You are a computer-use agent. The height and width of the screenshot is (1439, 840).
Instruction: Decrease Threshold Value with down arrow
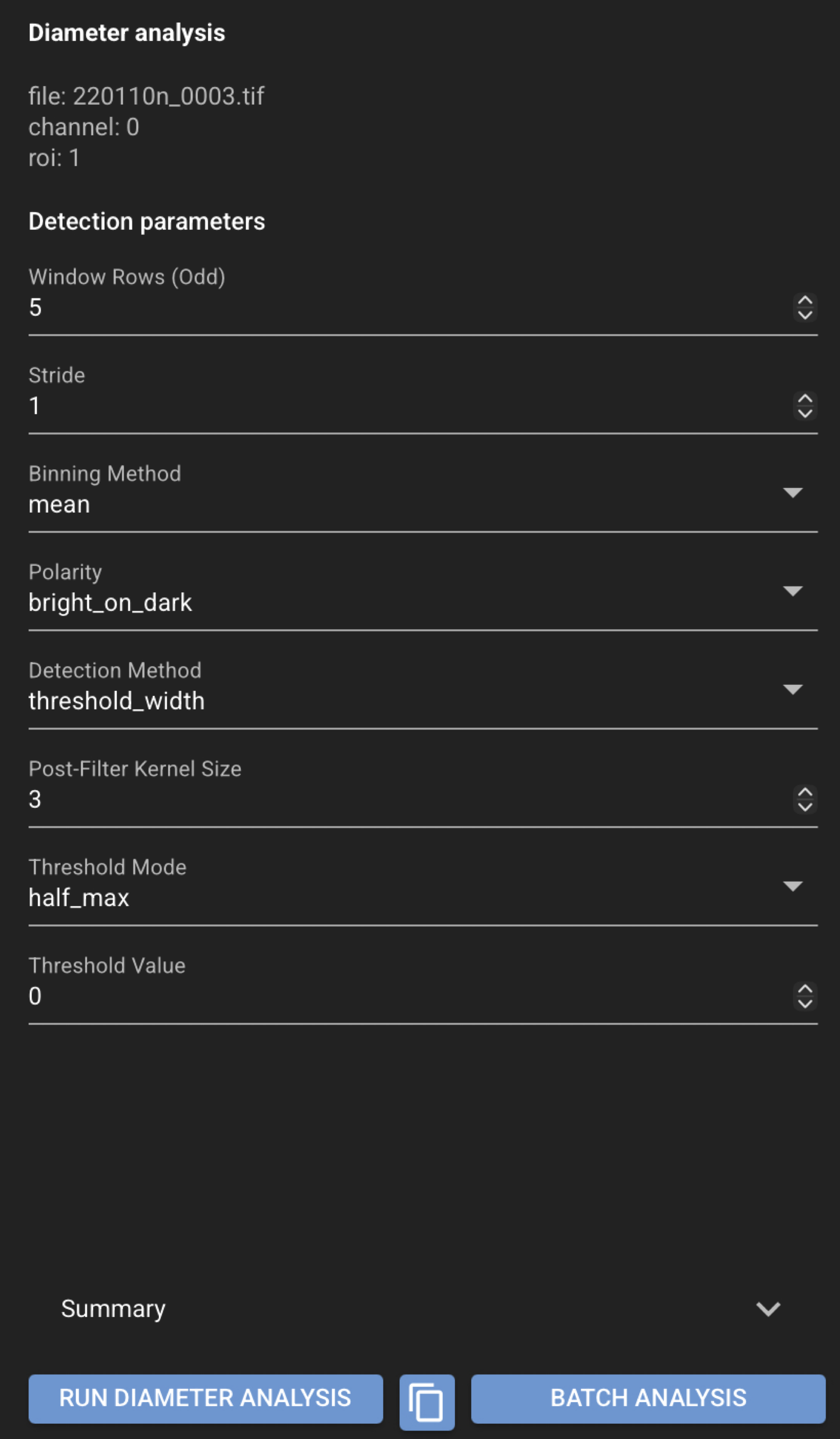pyautogui.click(x=805, y=1003)
